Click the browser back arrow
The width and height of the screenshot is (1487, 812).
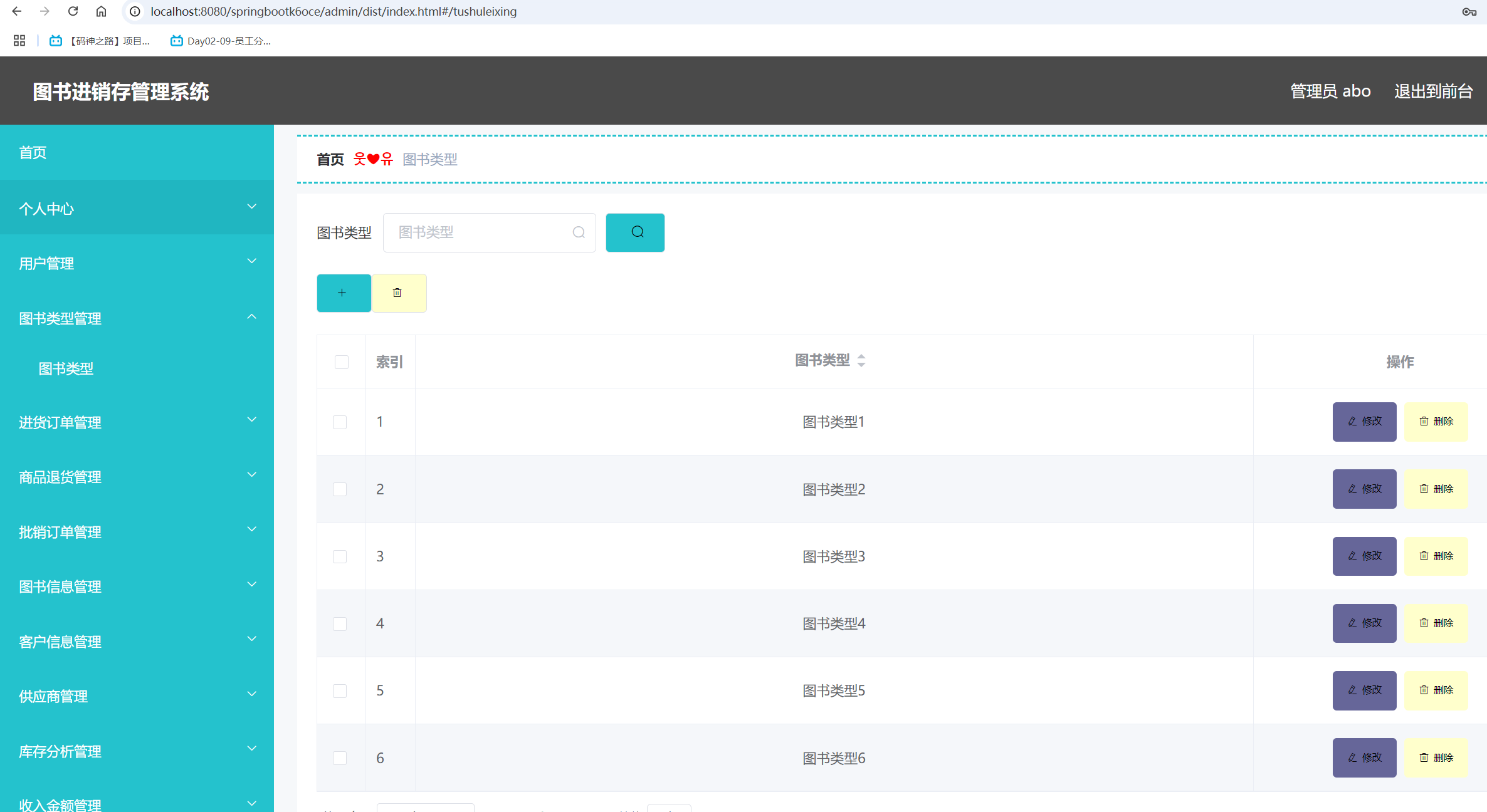tap(17, 11)
